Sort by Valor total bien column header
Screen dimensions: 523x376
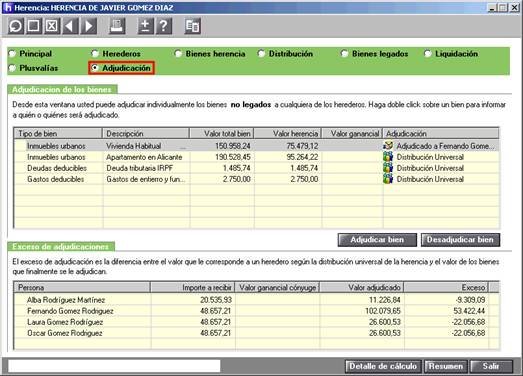(222, 133)
